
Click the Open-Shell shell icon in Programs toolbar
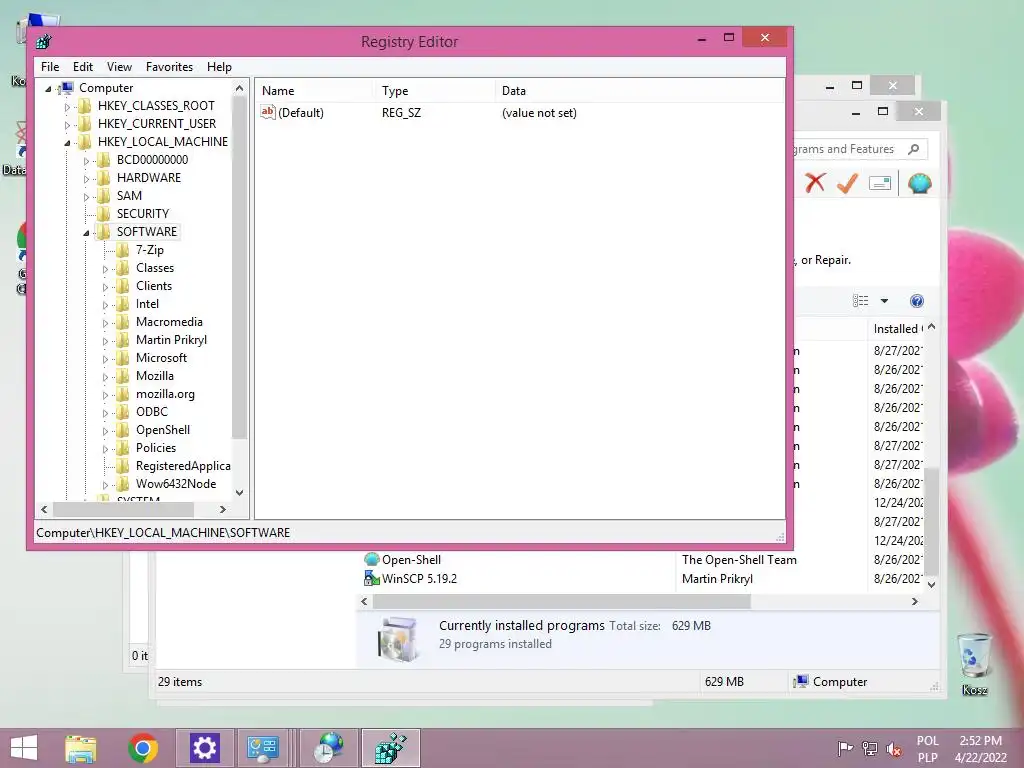[x=920, y=184]
